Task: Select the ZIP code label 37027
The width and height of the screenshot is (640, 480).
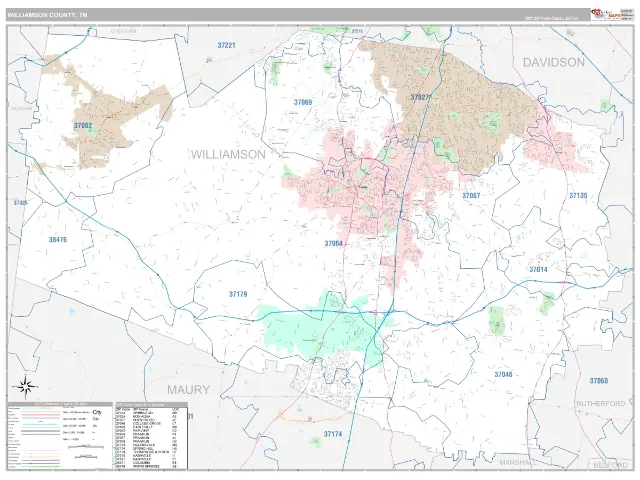Action: click(420, 97)
